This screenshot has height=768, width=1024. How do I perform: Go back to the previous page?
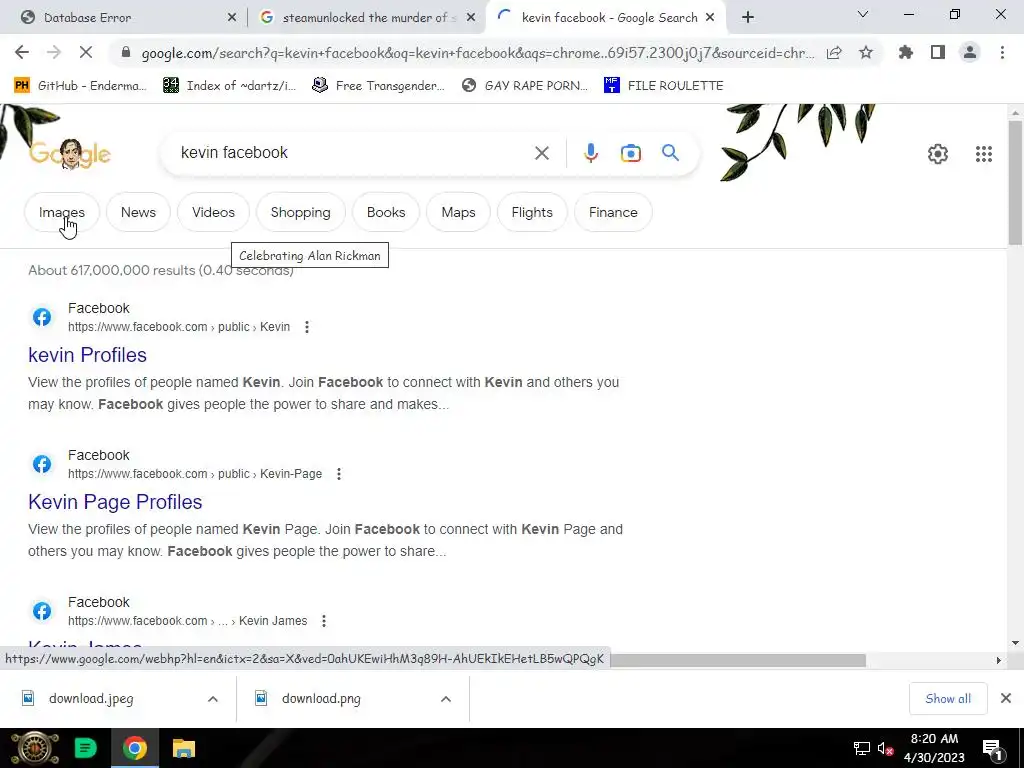tap(22, 52)
